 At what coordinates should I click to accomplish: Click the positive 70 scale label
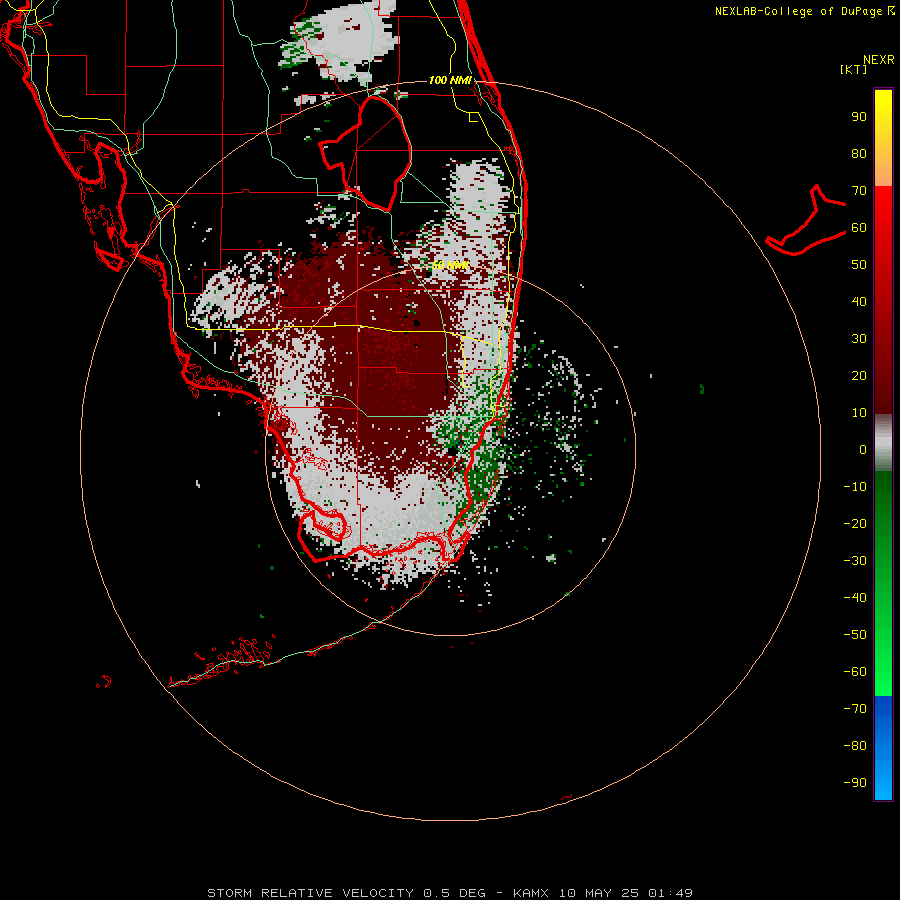[x=859, y=191]
